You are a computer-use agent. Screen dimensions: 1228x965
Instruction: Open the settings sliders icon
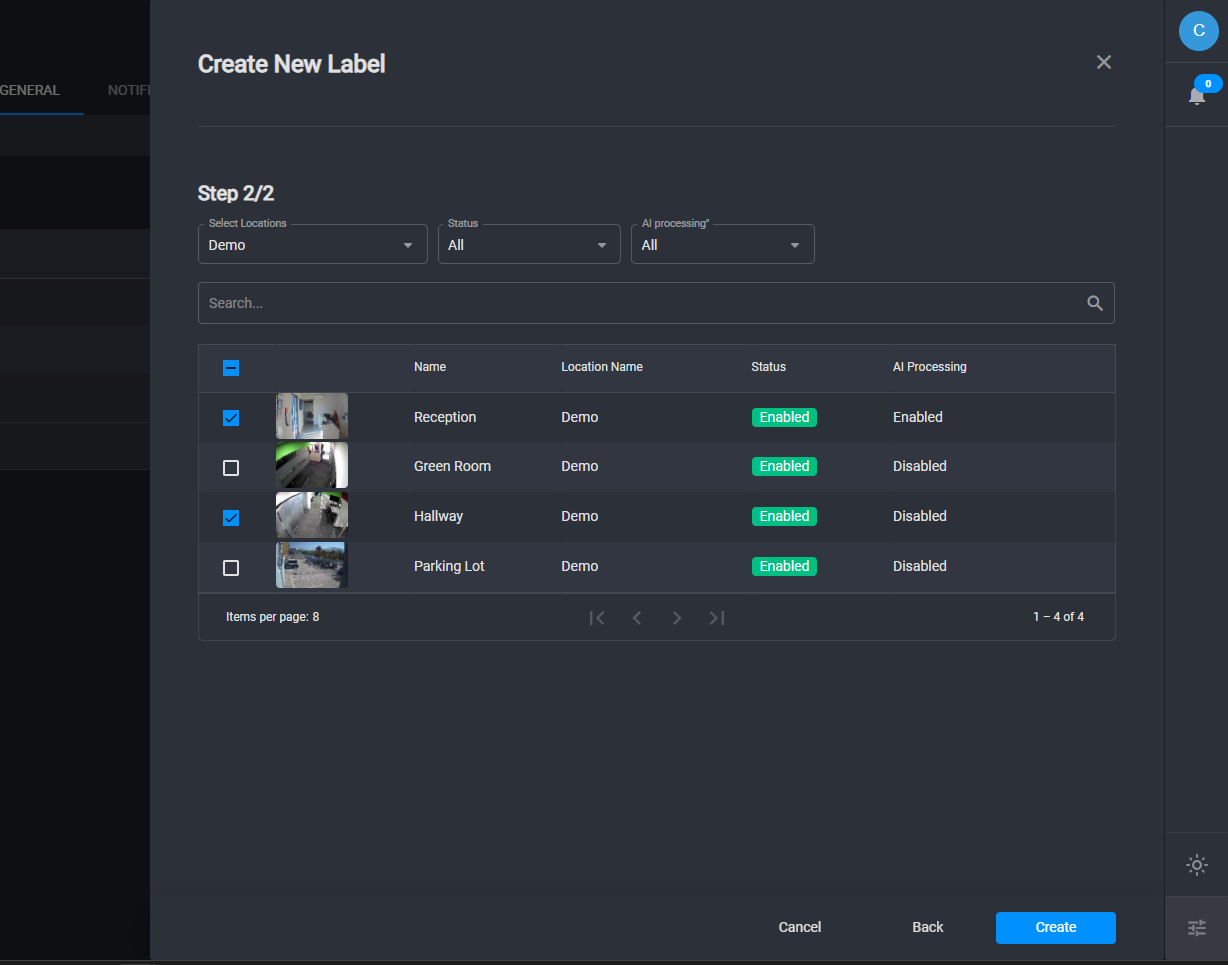1197,928
